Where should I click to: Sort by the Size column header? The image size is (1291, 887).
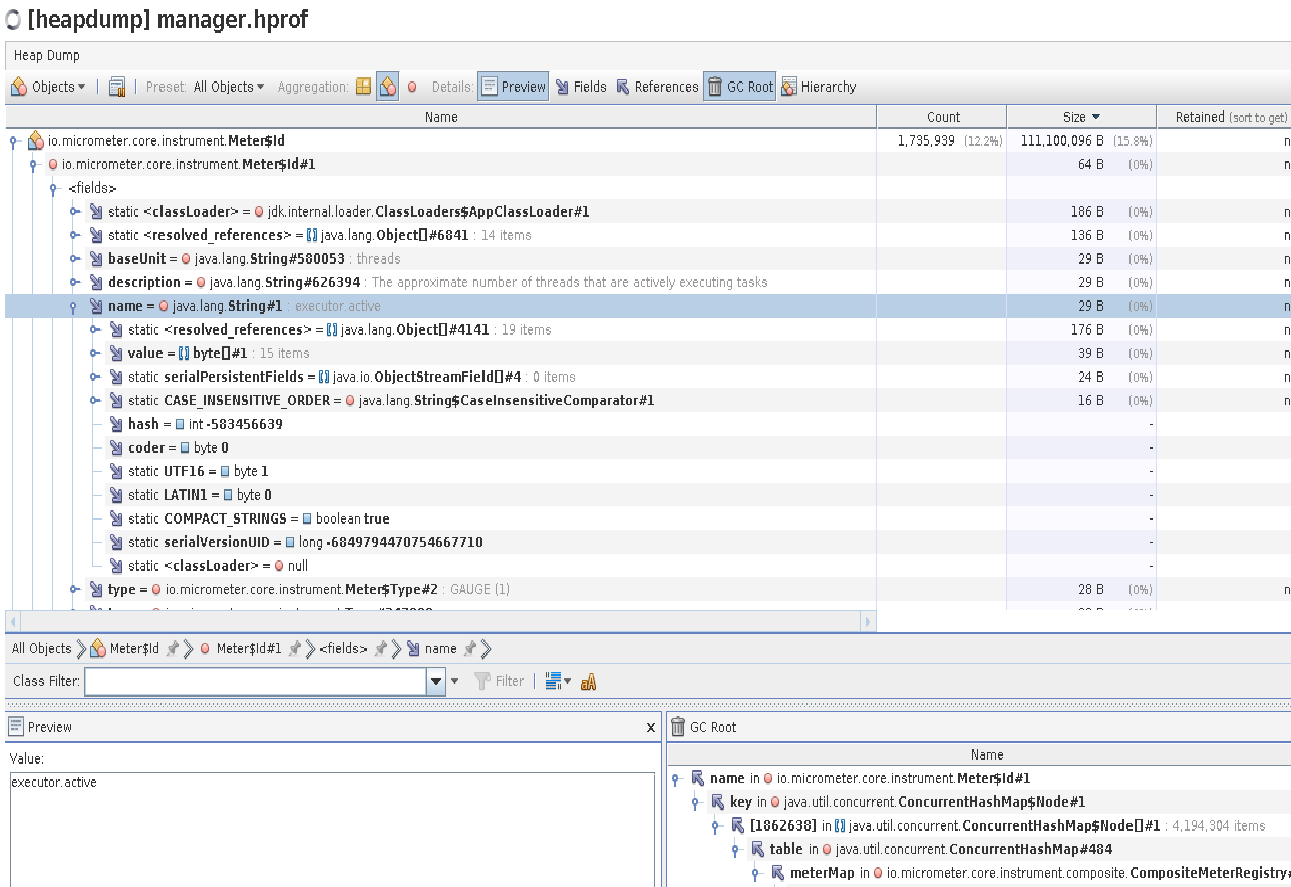coord(1081,117)
